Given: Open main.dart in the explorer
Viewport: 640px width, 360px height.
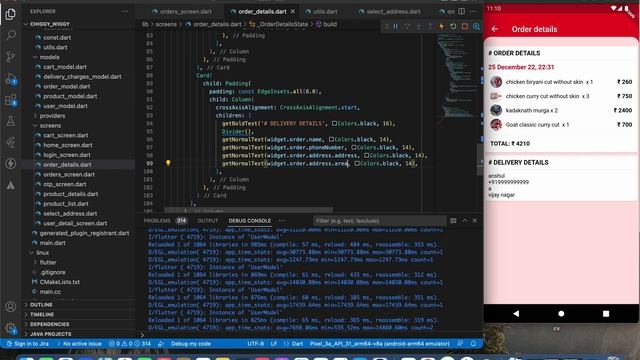Looking at the screenshot, I should coord(52,243).
